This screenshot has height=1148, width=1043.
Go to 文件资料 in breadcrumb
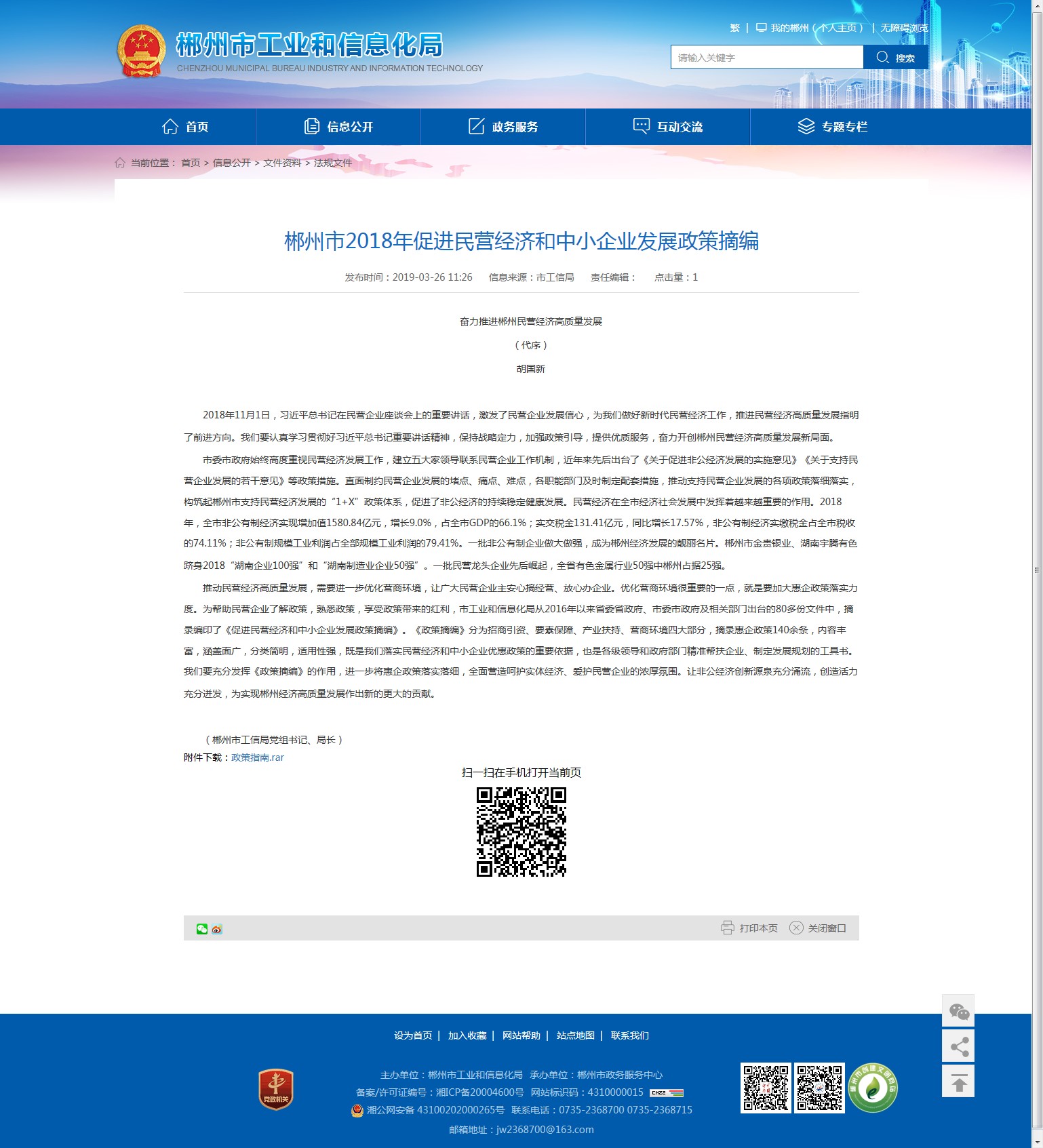(282, 163)
